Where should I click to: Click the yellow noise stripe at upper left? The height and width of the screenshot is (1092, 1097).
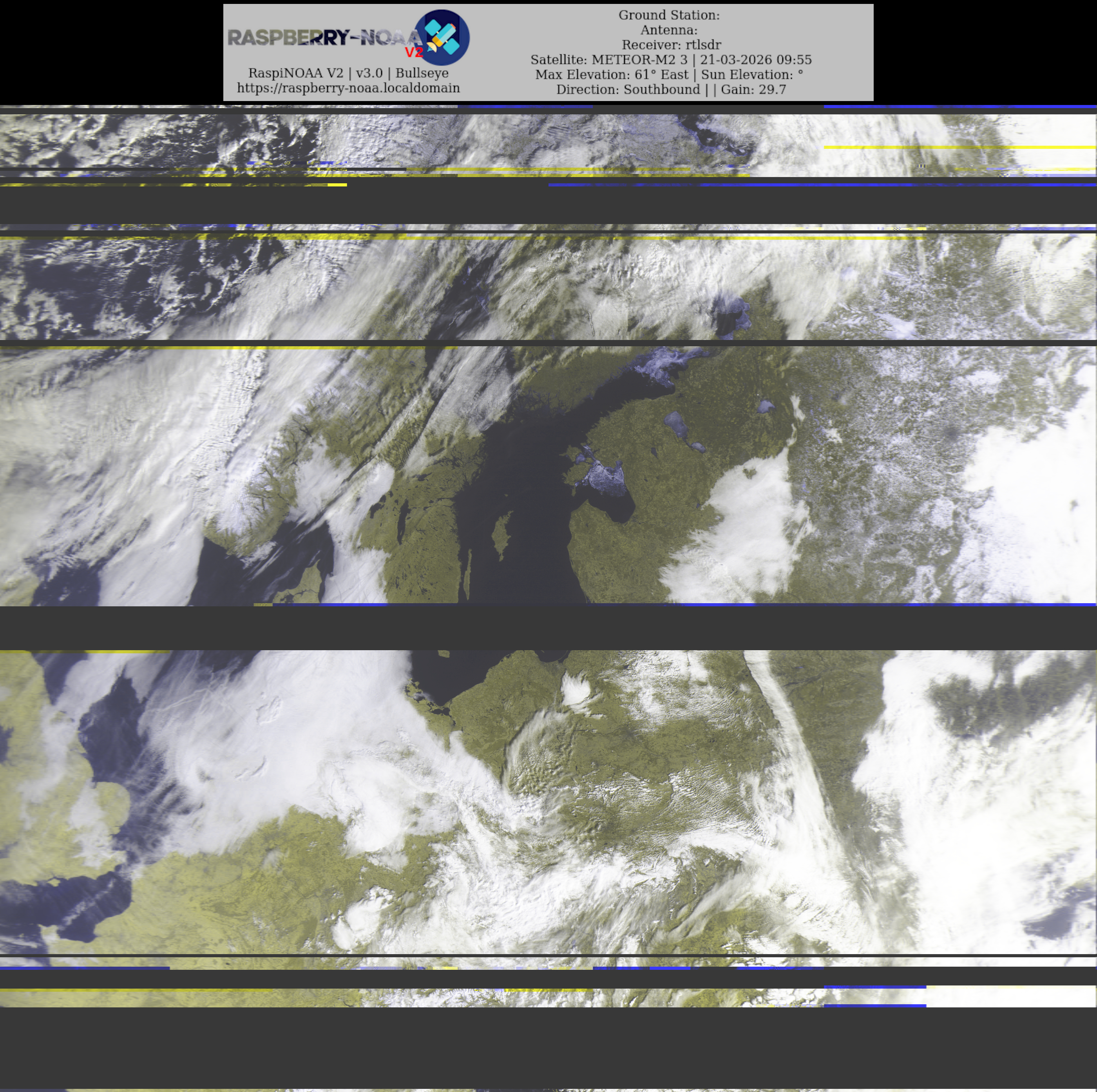[170, 184]
